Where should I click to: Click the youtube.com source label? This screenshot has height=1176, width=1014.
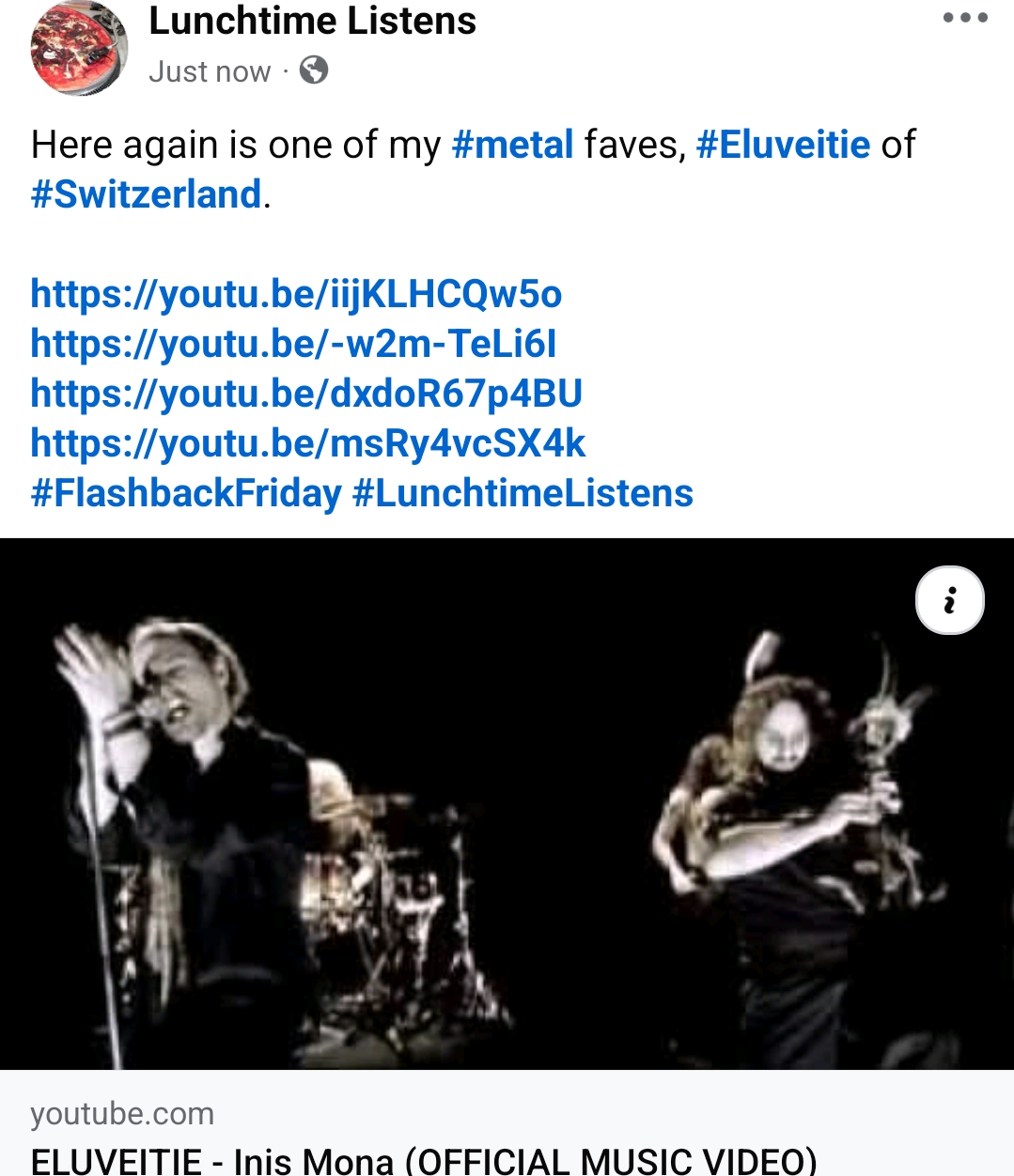click(122, 1113)
